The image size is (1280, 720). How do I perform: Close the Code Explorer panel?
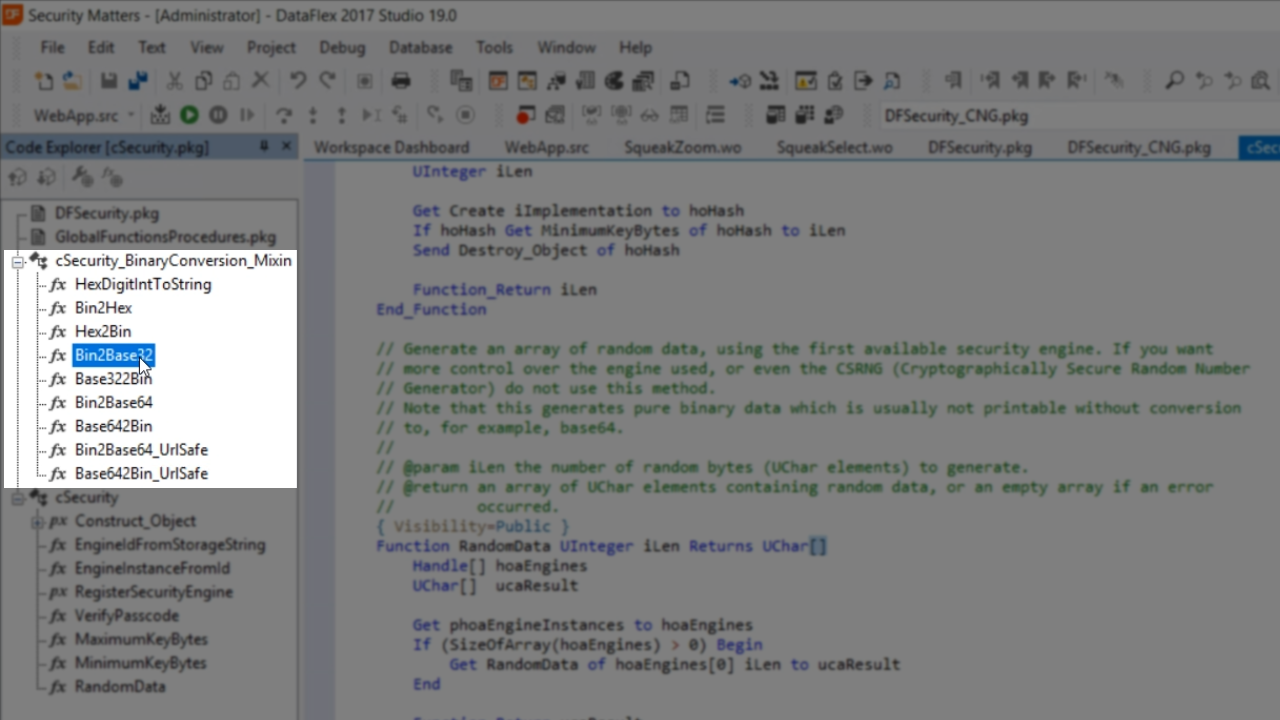coord(286,146)
